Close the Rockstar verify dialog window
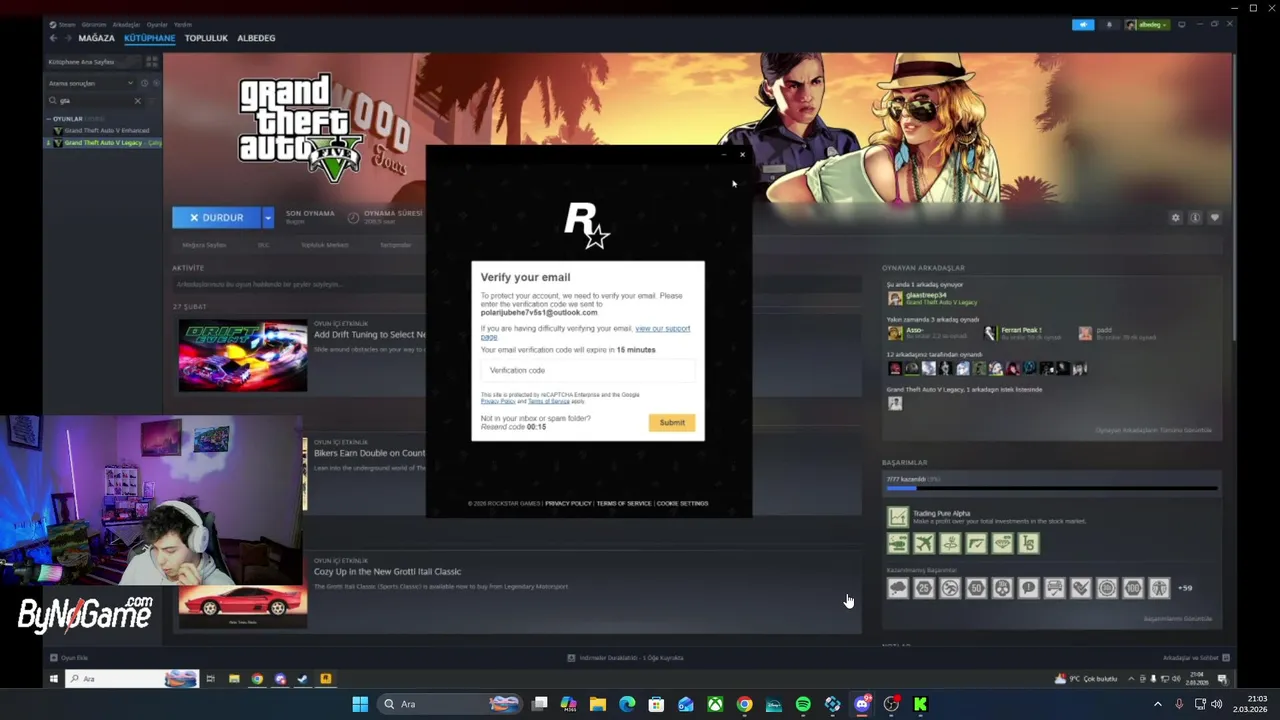This screenshot has height=720, width=1280. pyautogui.click(x=742, y=154)
